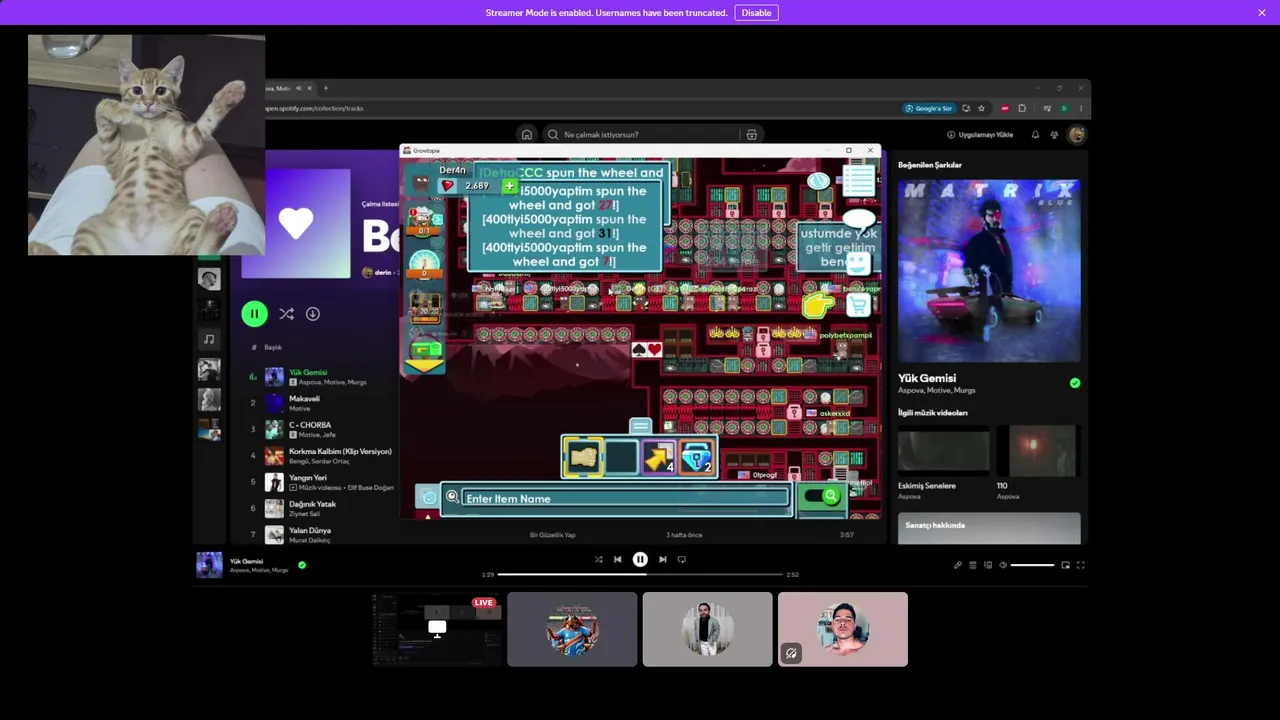Click now-playing album art in player bar
This screenshot has width=1280, height=720.
[209, 565]
